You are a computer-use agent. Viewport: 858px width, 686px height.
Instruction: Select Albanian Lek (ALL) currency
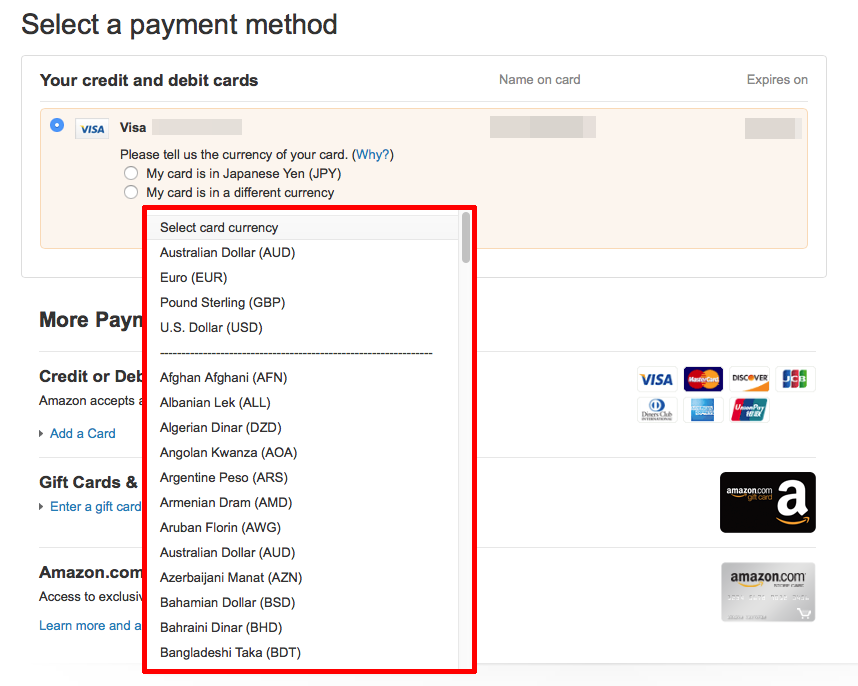[x=303, y=403]
